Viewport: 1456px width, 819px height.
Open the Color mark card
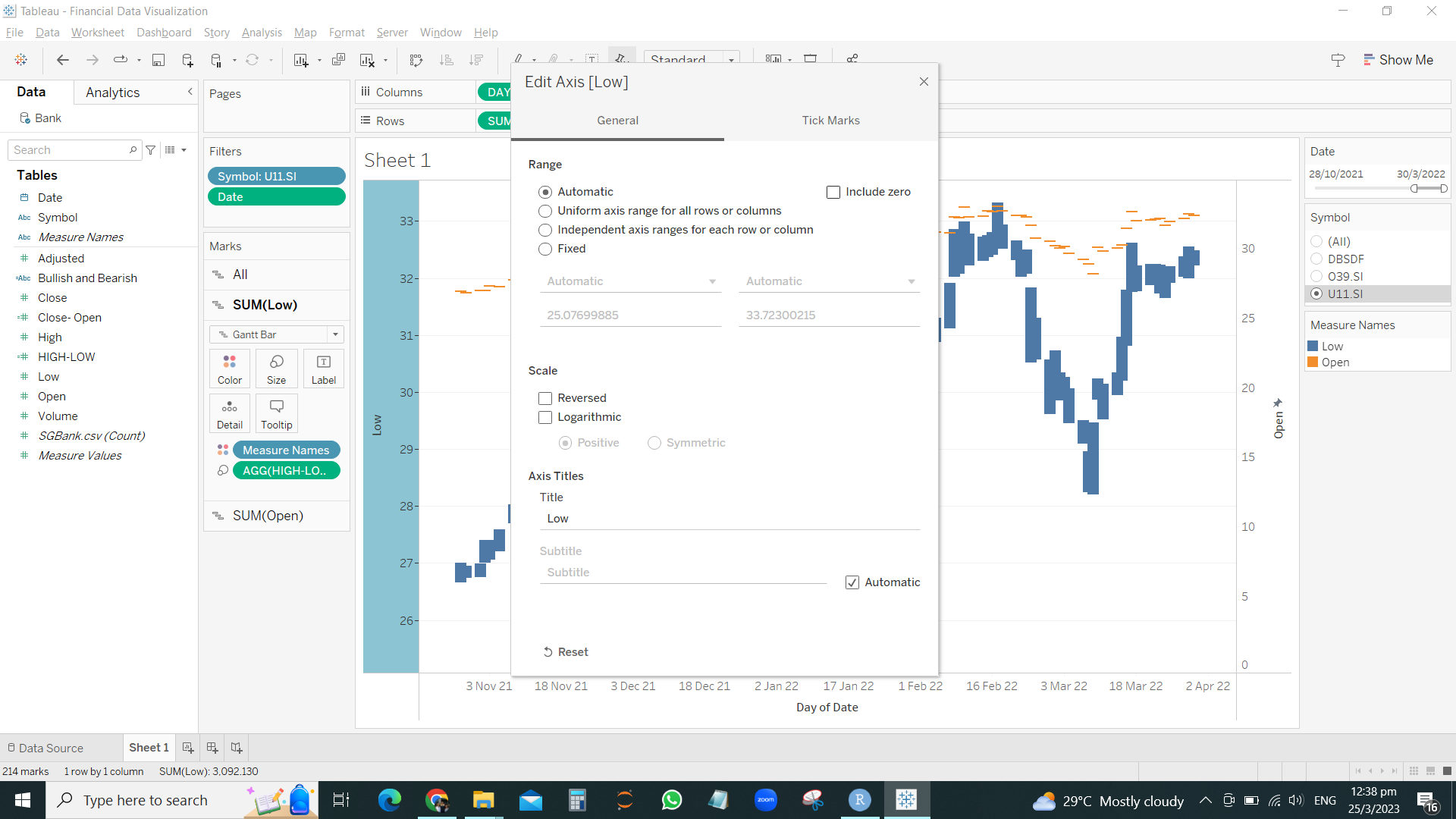tap(230, 369)
